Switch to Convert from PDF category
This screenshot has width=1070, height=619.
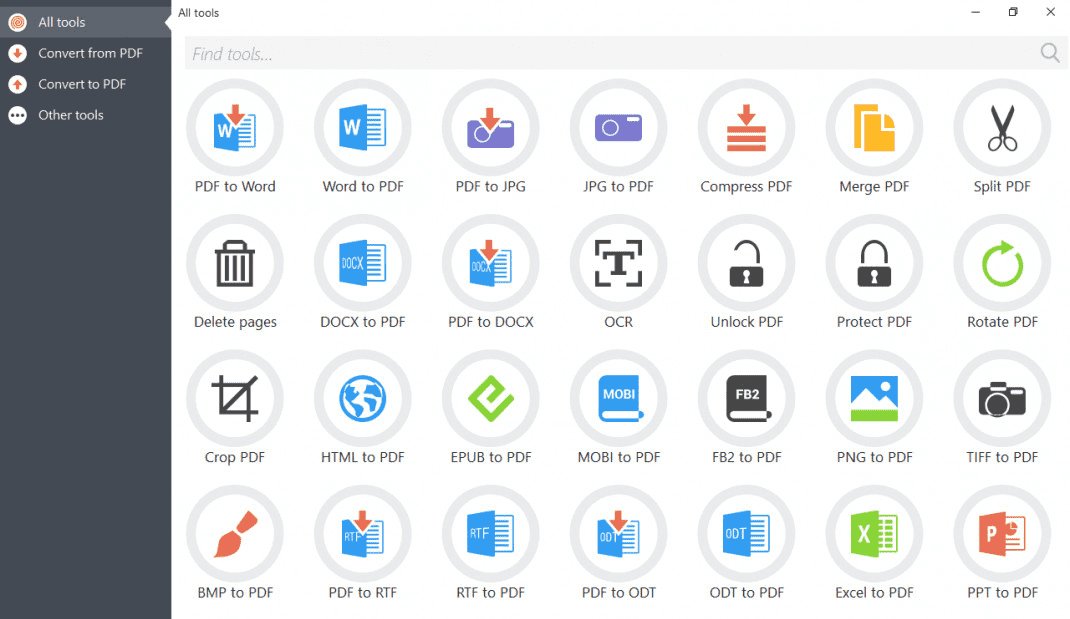point(85,53)
